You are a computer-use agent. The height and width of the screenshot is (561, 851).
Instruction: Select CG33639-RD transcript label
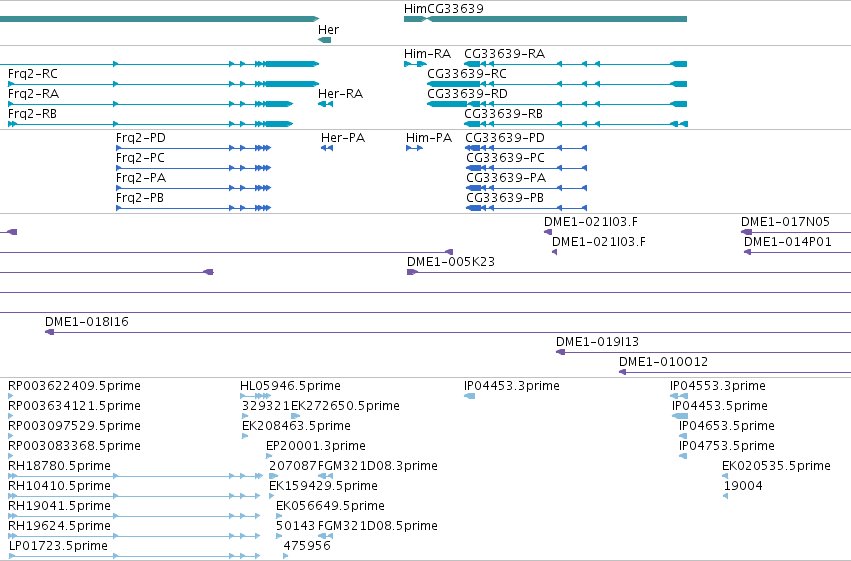(467, 94)
